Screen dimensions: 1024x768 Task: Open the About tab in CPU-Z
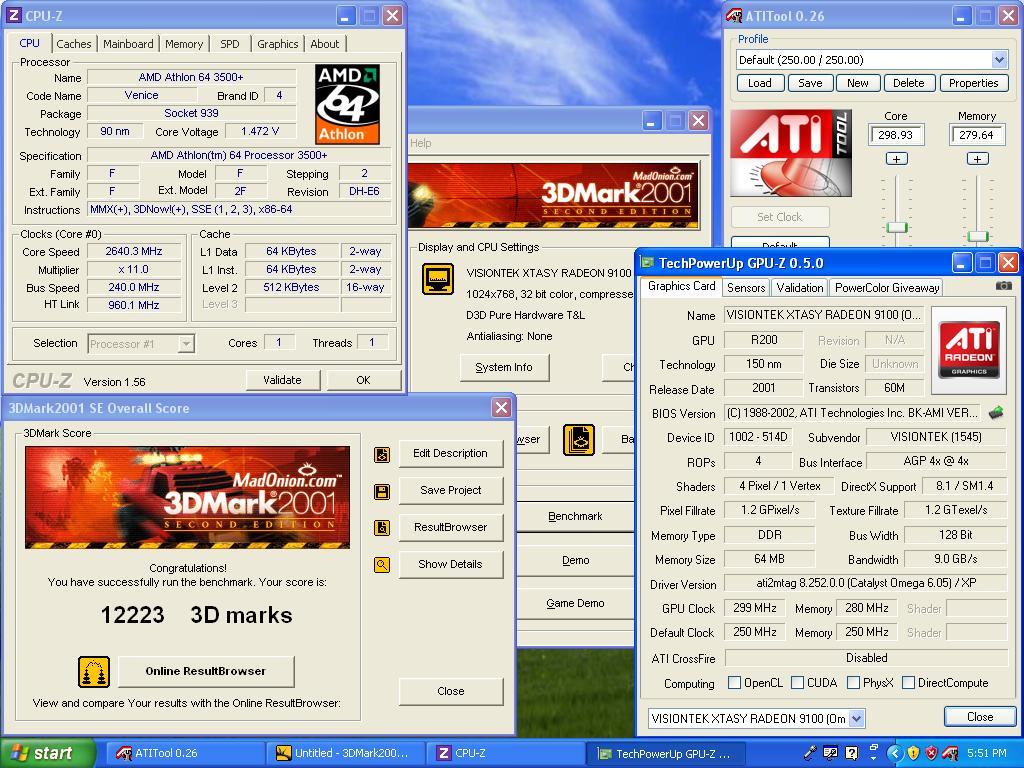[325, 44]
